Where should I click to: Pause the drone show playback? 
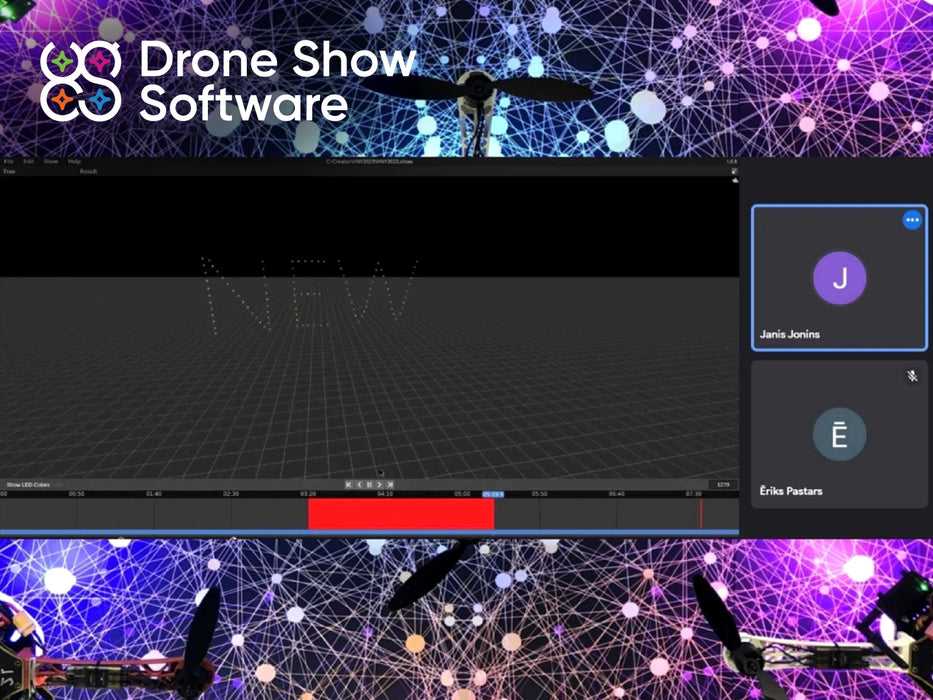pos(369,485)
